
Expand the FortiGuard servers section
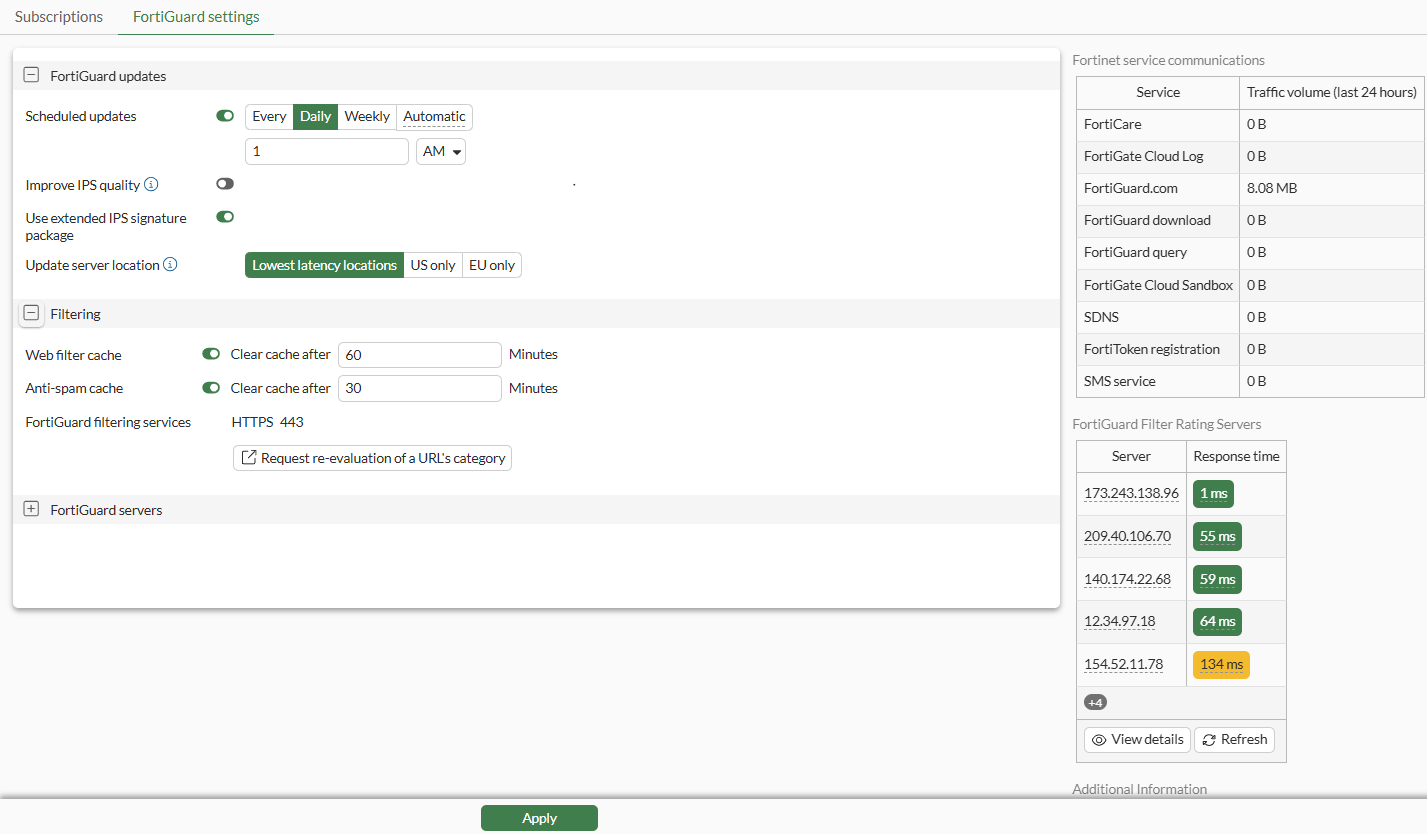click(x=31, y=509)
